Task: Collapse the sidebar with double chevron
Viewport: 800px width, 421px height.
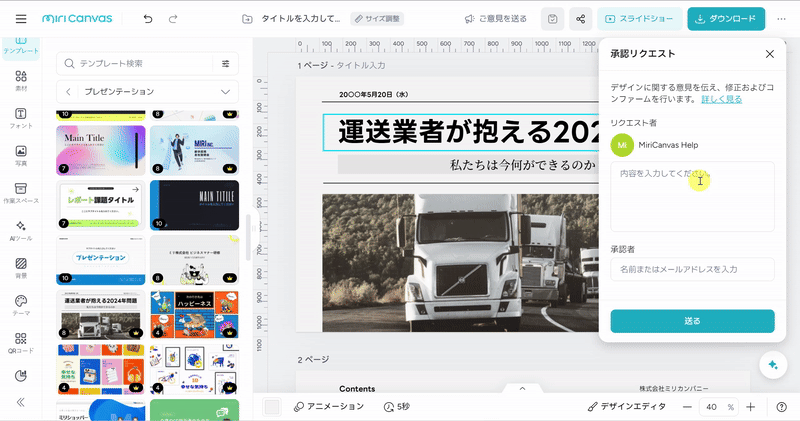Action: coord(21,402)
